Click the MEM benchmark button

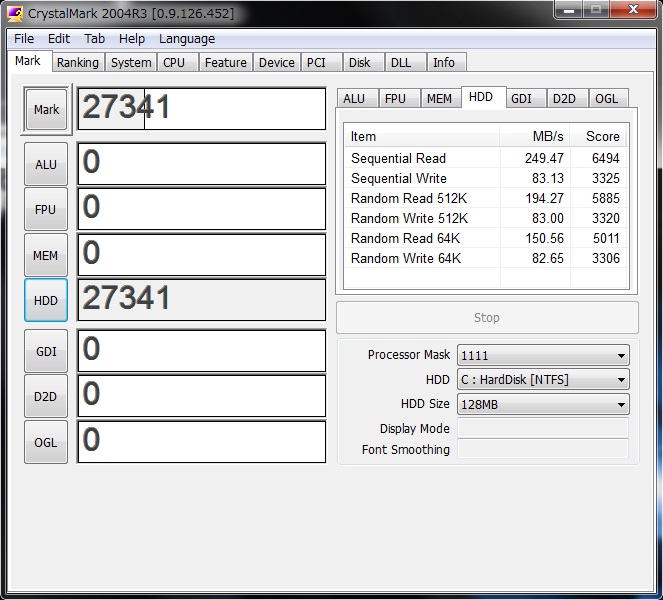pyautogui.click(x=46, y=255)
